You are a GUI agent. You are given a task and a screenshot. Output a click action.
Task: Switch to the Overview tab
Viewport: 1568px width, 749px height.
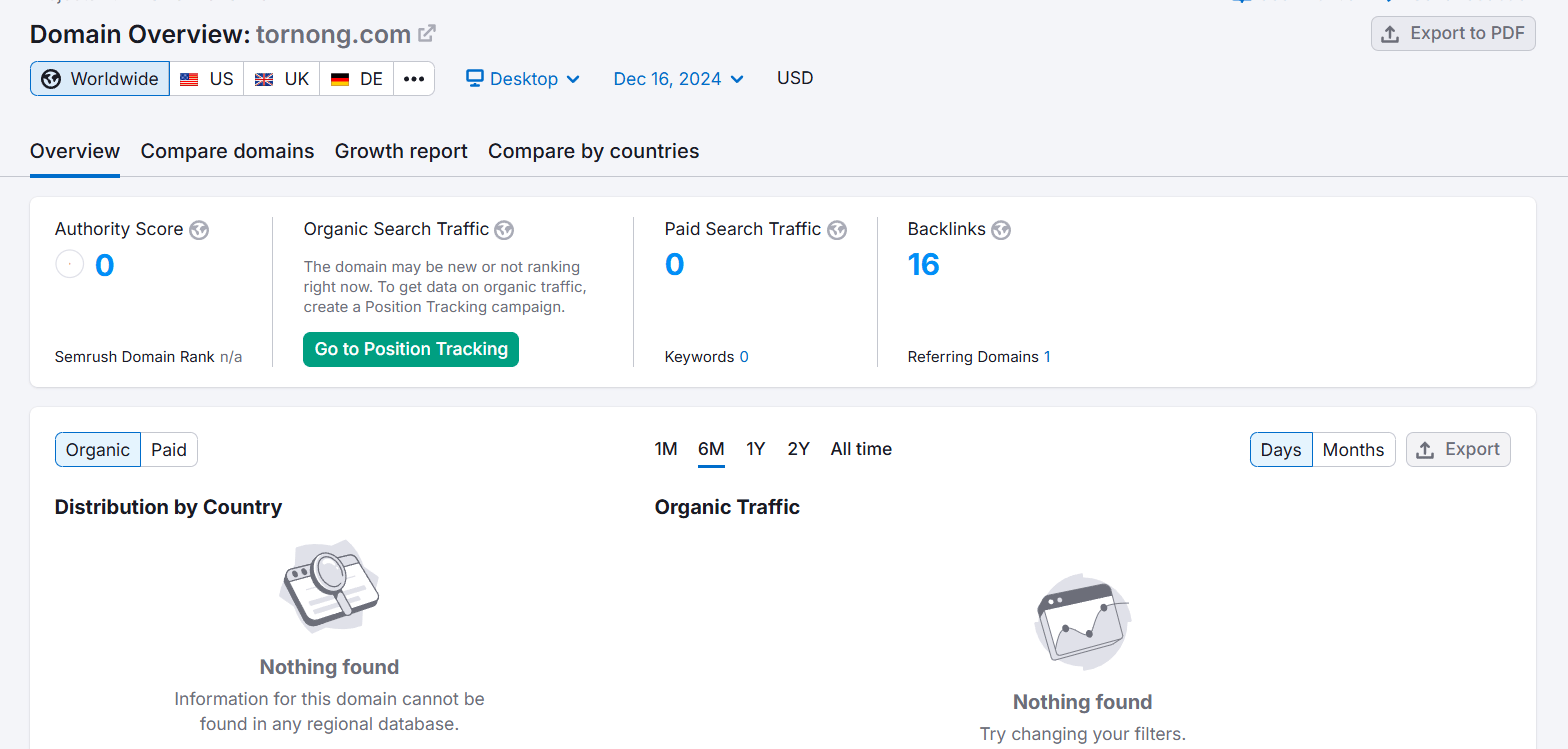point(75,151)
